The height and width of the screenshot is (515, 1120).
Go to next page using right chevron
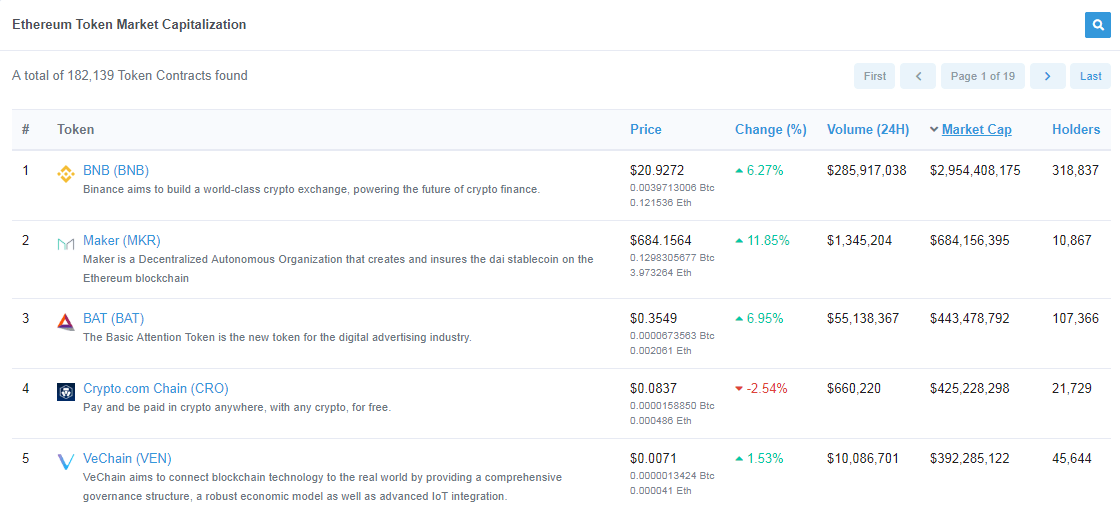tap(1047, 76)
